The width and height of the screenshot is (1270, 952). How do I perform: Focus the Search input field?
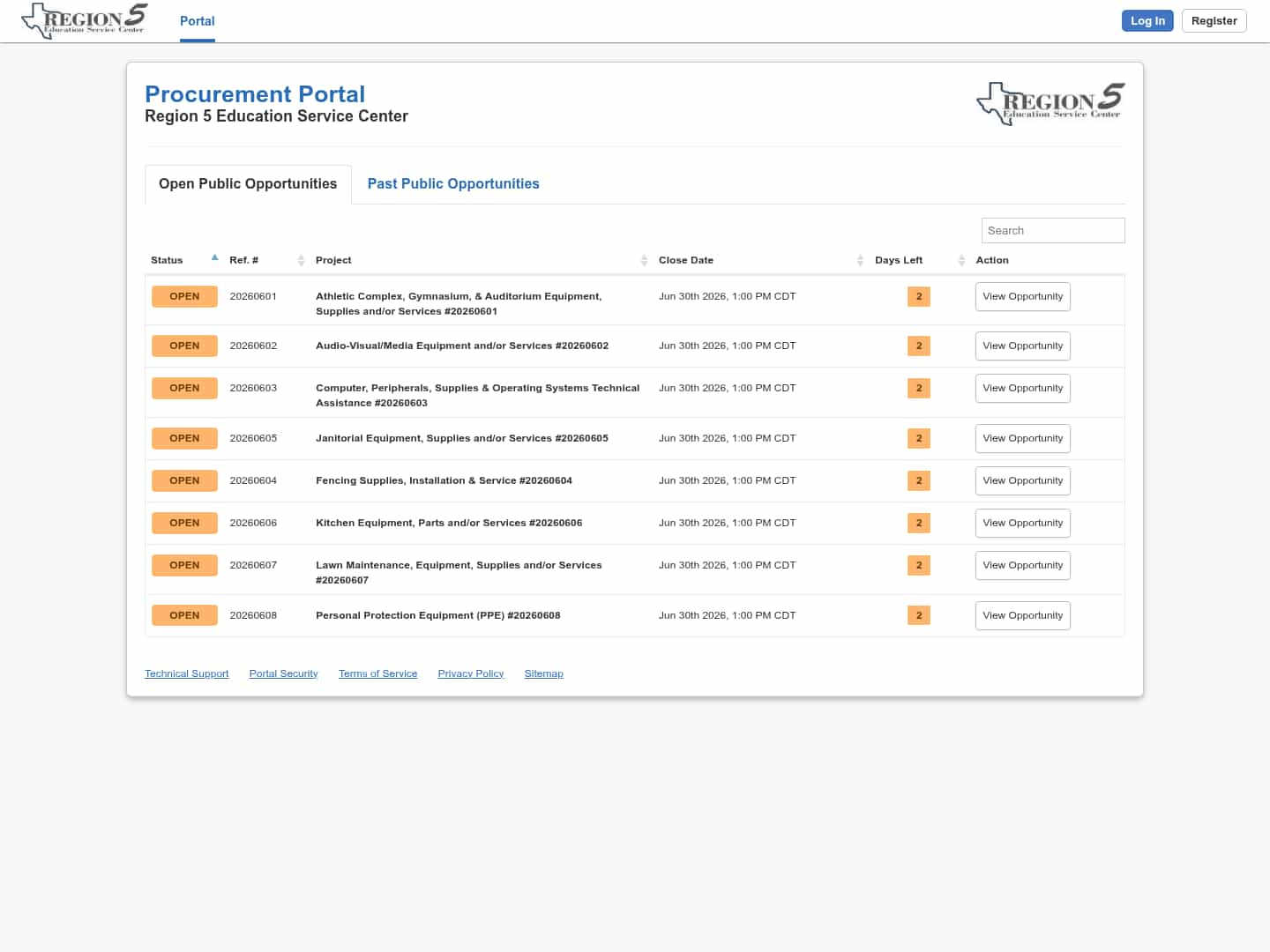1053,230
